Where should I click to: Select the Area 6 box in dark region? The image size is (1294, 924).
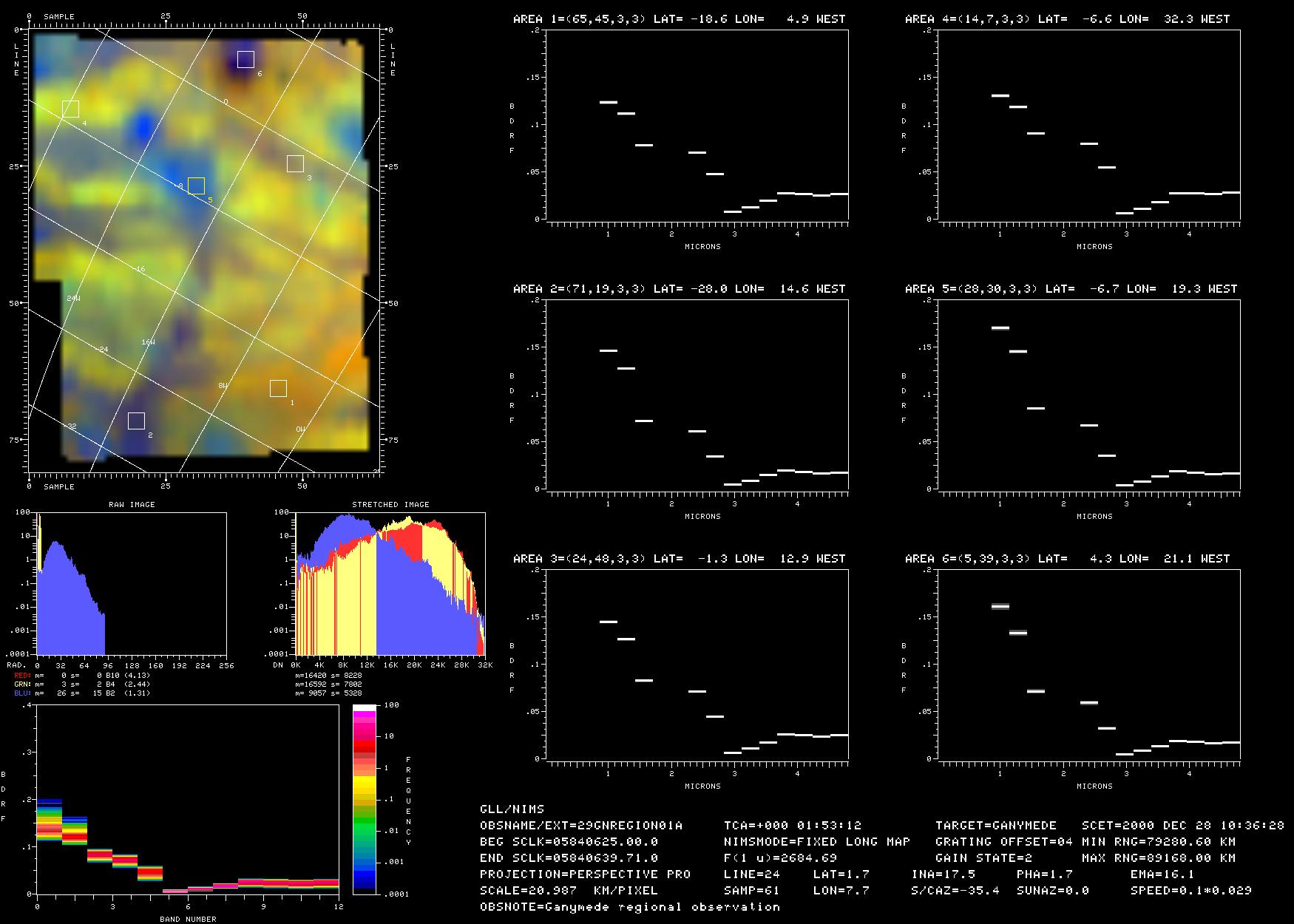(x=245, y=59)
